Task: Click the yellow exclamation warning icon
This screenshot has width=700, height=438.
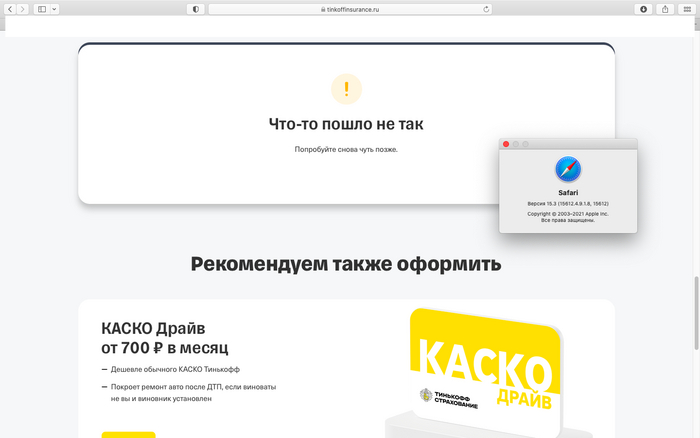Action: coord(346,89)
